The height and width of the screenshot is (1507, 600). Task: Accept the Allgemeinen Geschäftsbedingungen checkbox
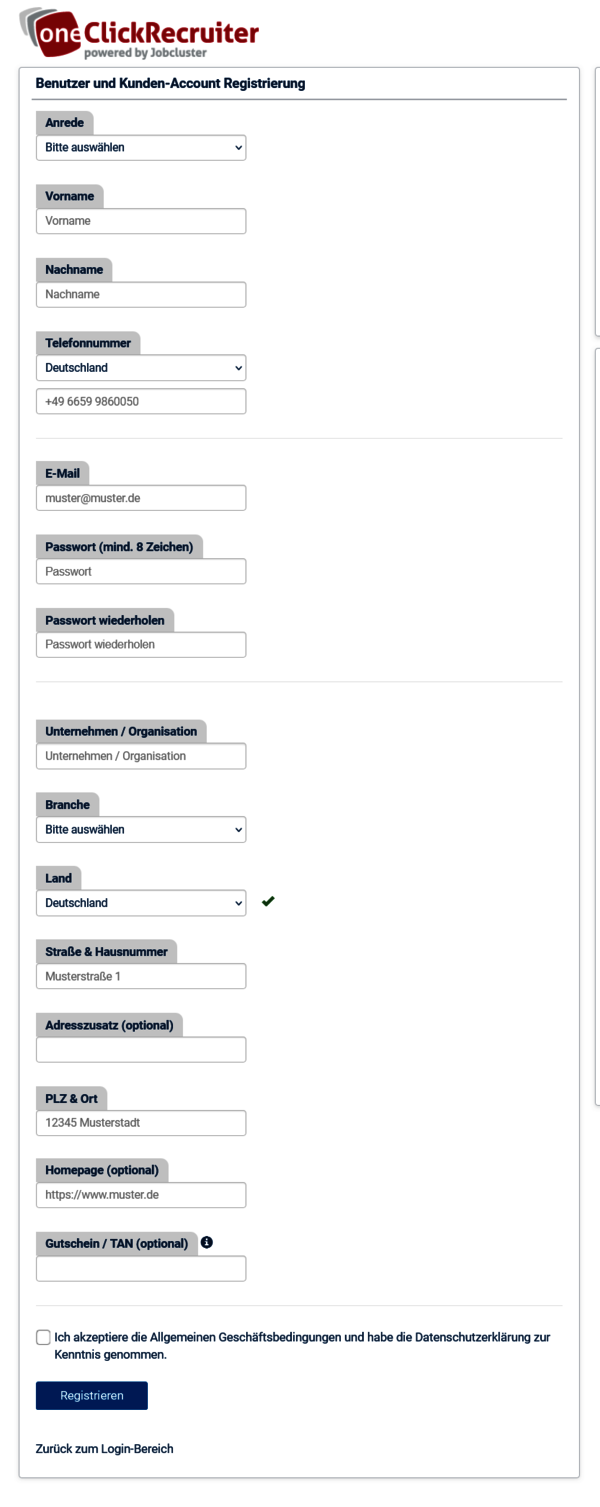[43, 1337]
